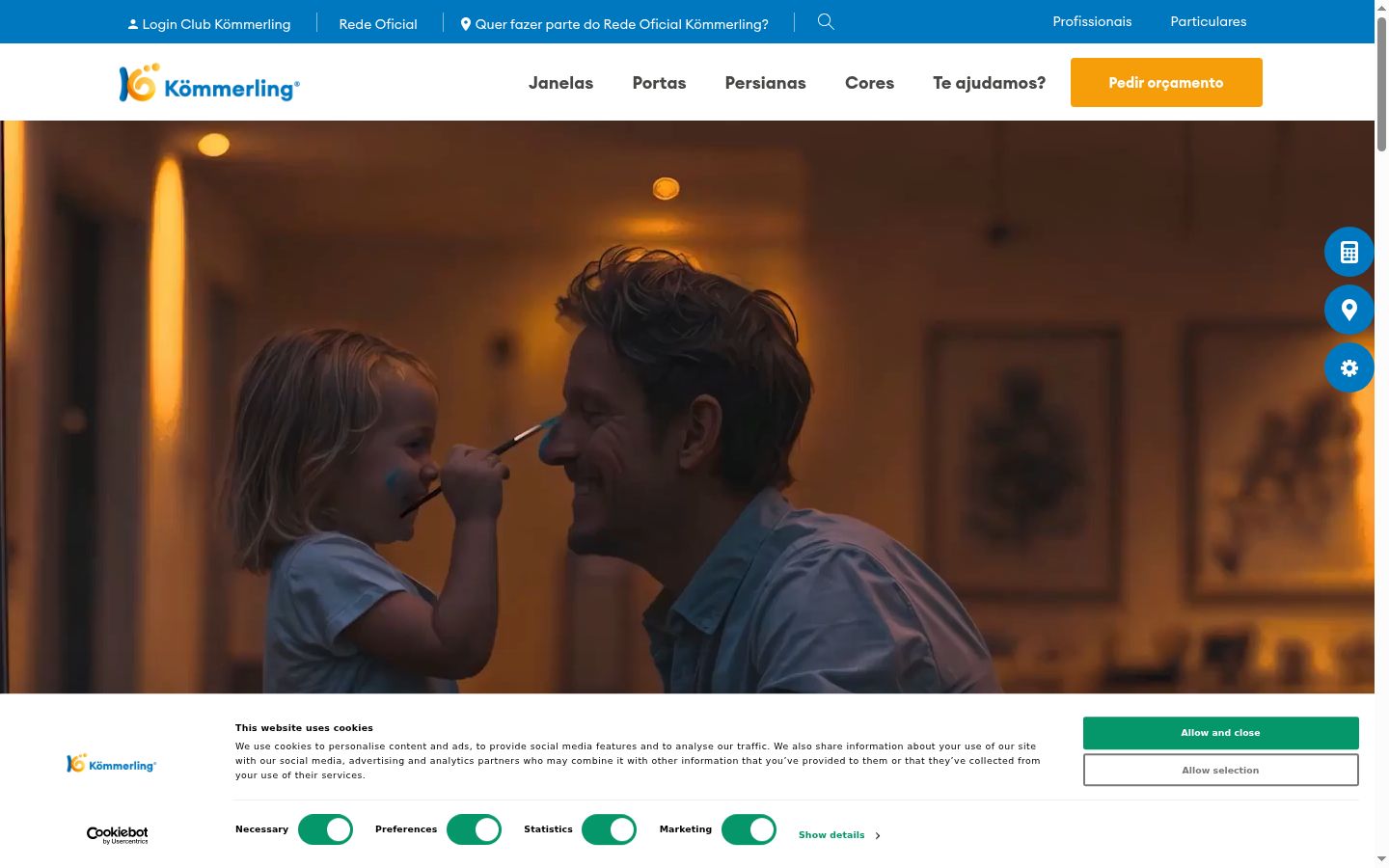Open the gear configurator floating icon

click(x=1348, y=367)
